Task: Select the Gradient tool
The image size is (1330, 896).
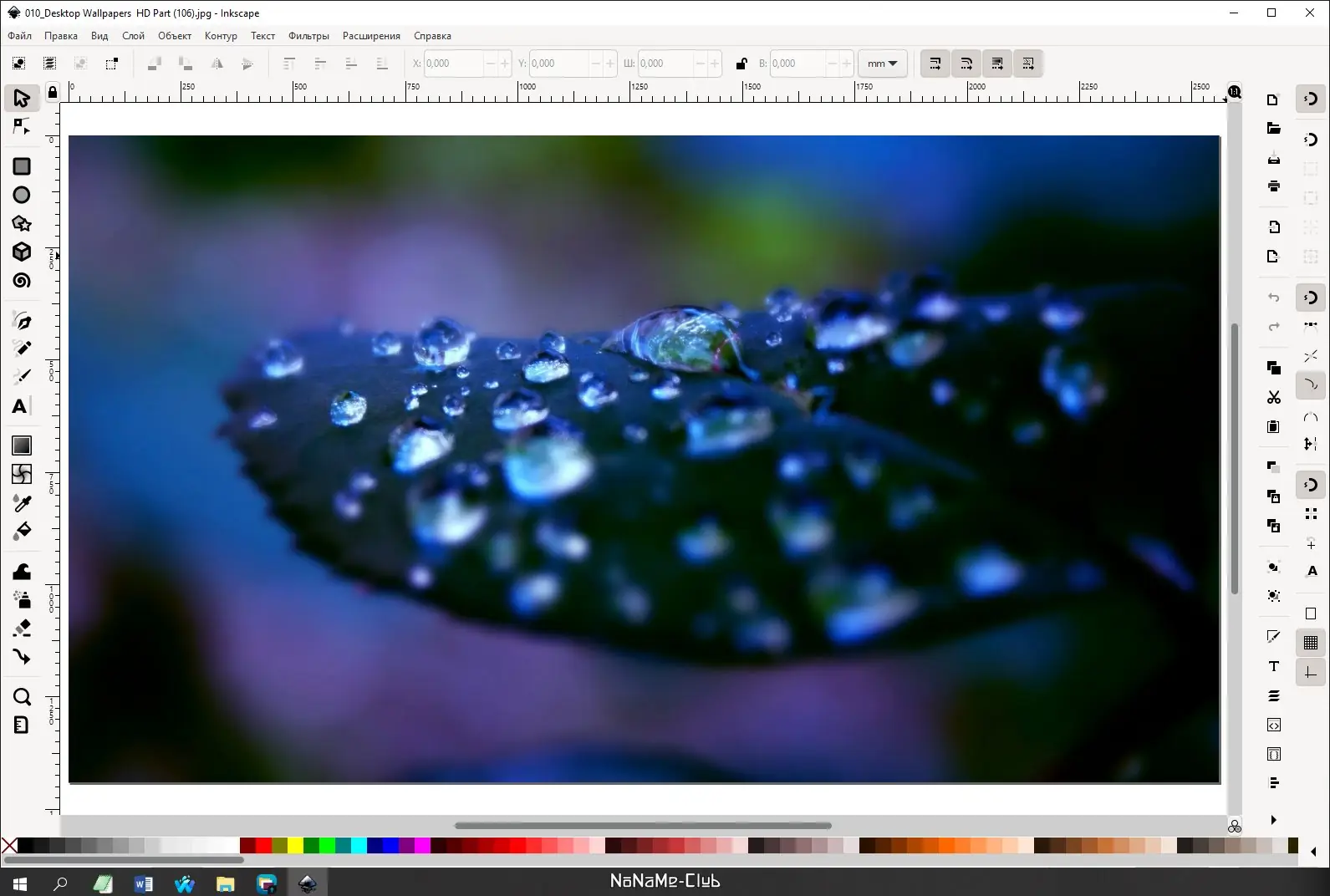Action: [x=22, y=445]
